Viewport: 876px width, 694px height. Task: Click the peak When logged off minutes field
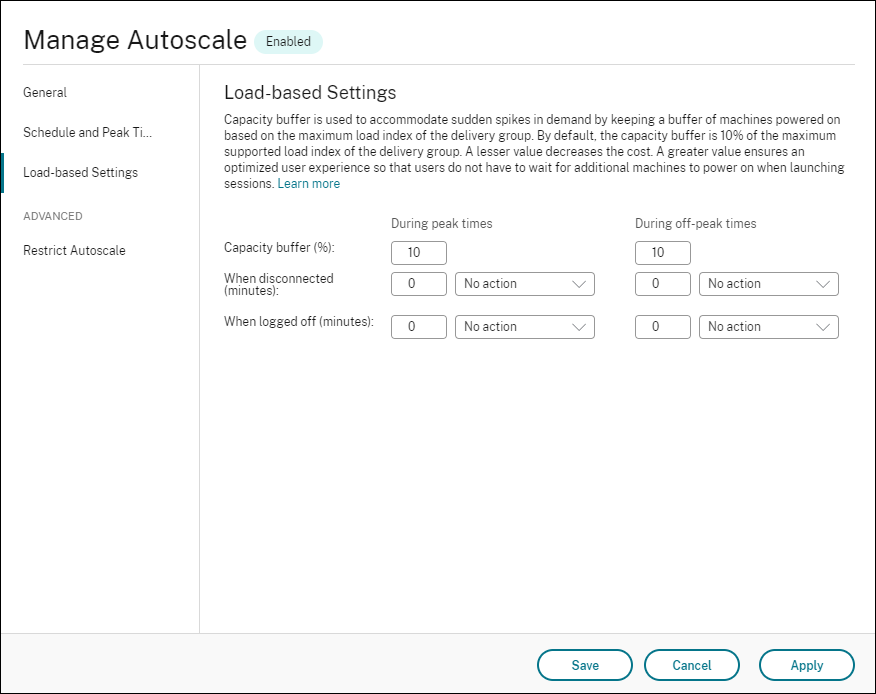click(418, 326)
